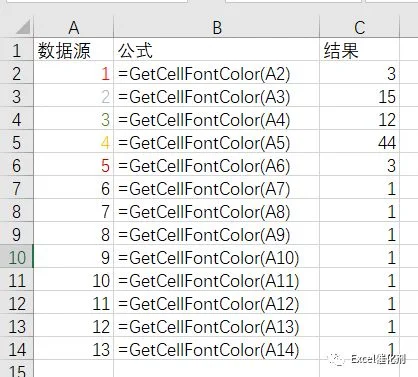Click the select-all corner triangle

click(23, 27)
